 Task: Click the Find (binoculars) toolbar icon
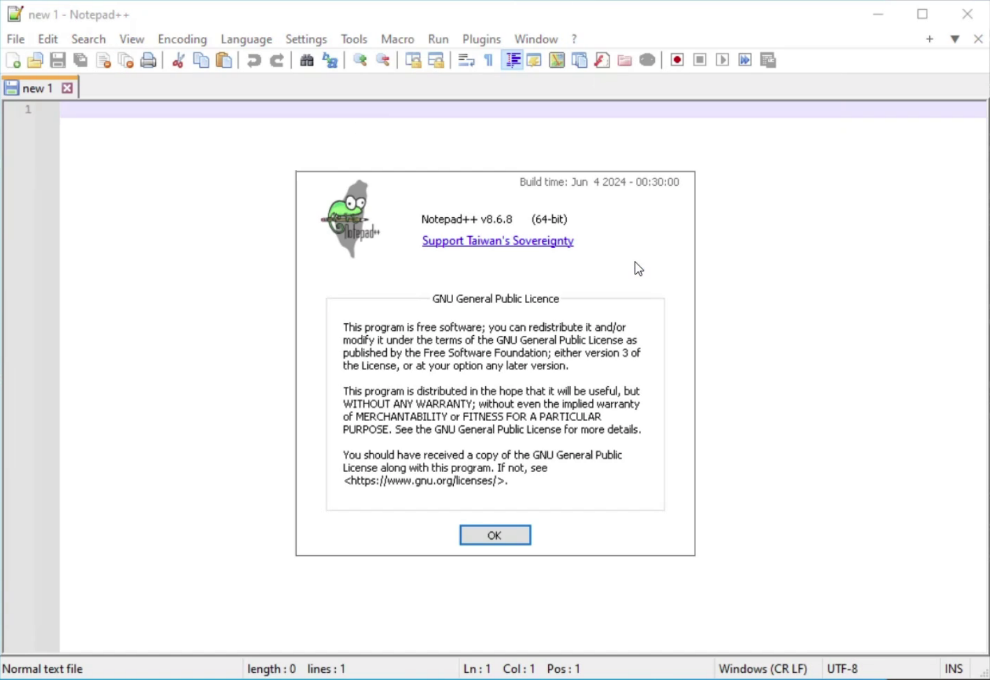point(306,60)
